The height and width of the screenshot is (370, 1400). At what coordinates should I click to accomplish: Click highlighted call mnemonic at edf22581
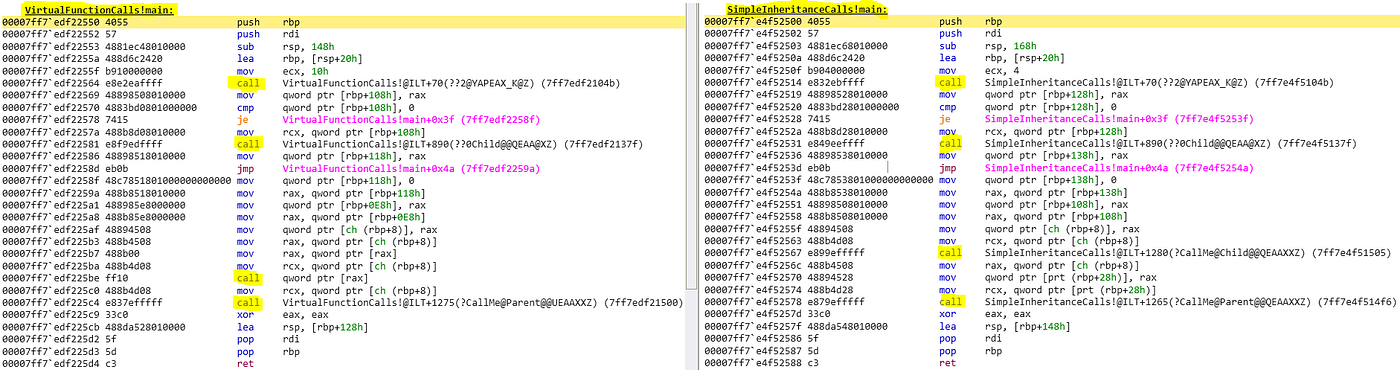[x=247, y=143]
